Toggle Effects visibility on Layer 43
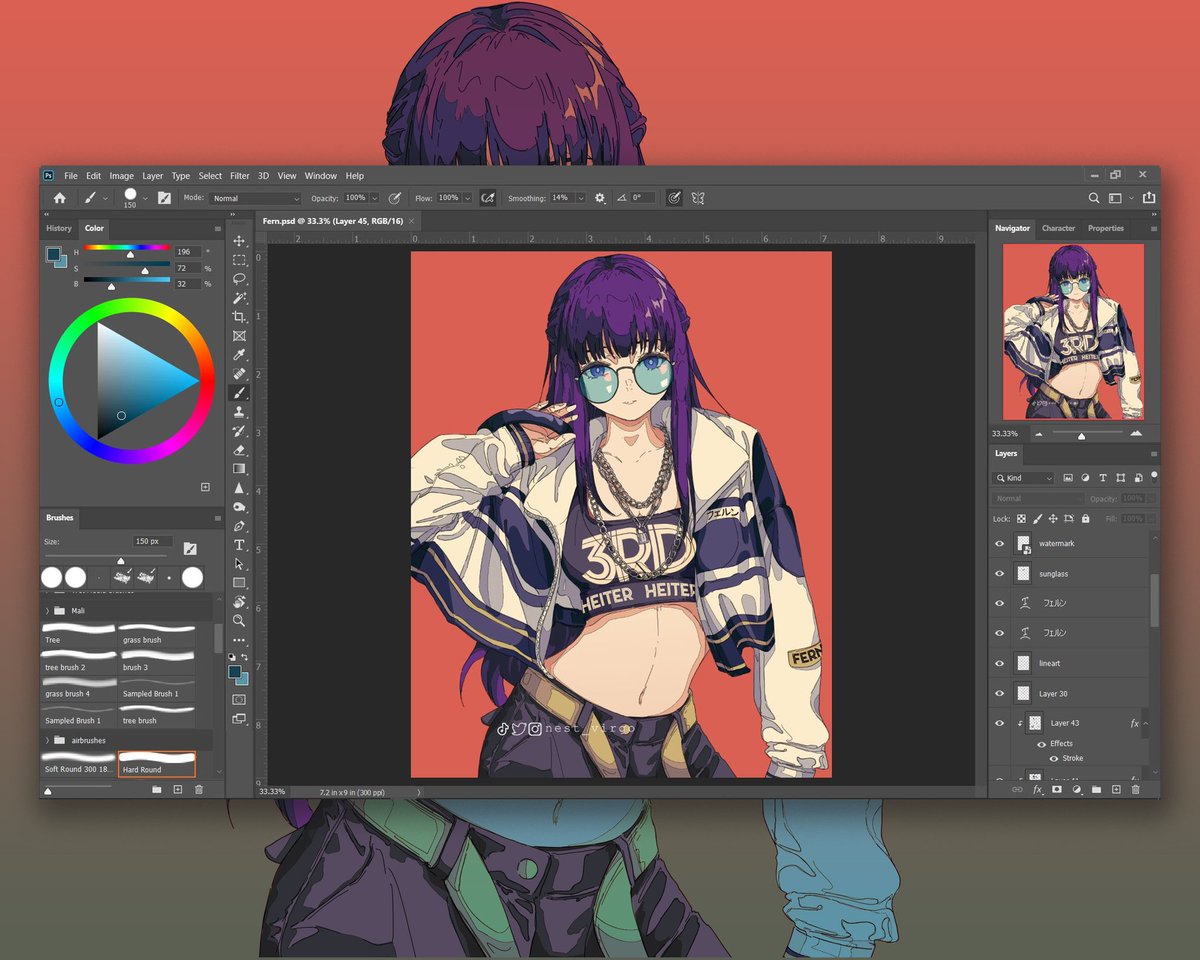 tap(1041, 744)
